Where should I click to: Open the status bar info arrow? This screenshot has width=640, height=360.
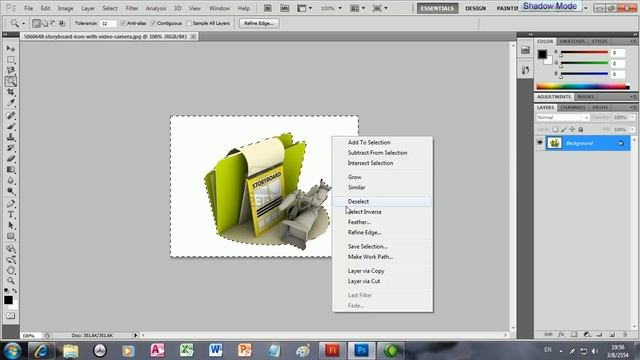pyautogui.click(x=136, y=336)
